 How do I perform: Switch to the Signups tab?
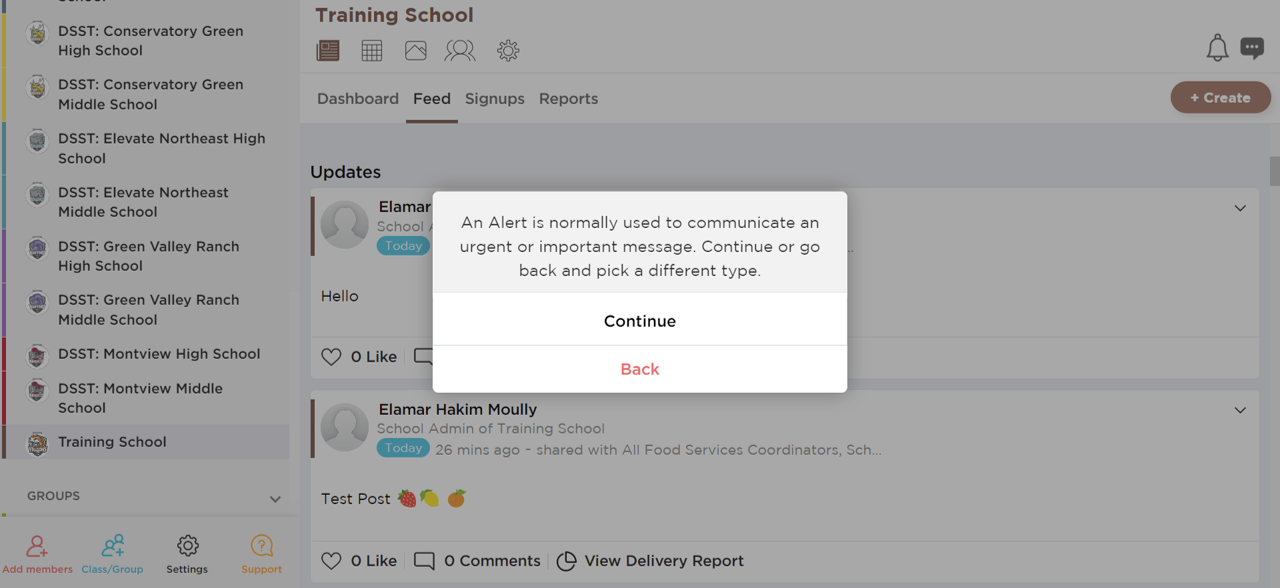[x=495, y=99]
